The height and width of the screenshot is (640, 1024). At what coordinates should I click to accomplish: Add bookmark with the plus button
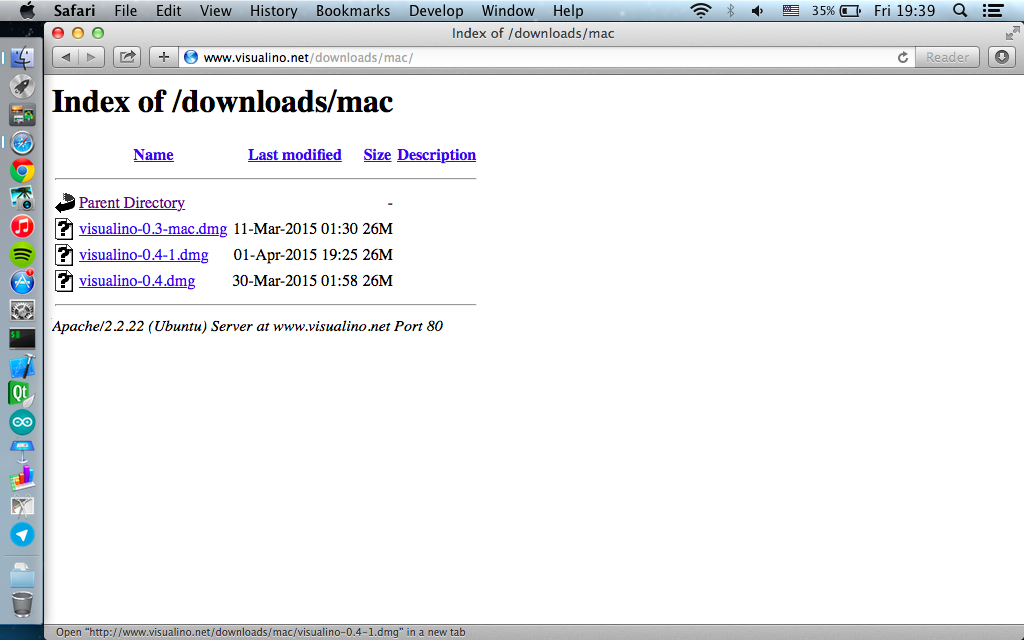click(x=163, y=57)
